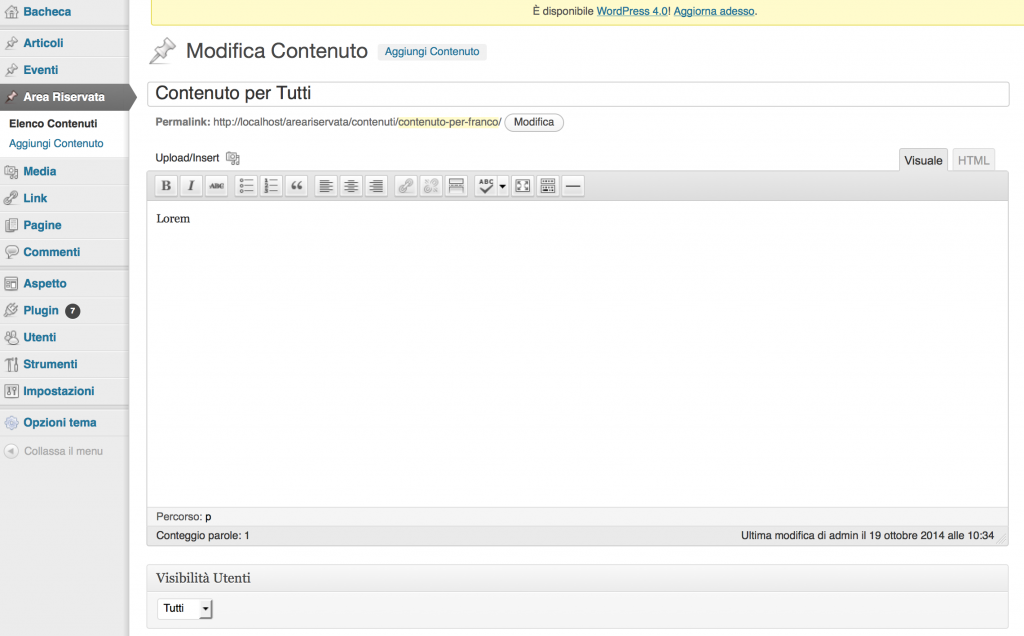The image size is (1024, 636).
Task: Insert an unordered bullet list
Action: tap(246, 186)
